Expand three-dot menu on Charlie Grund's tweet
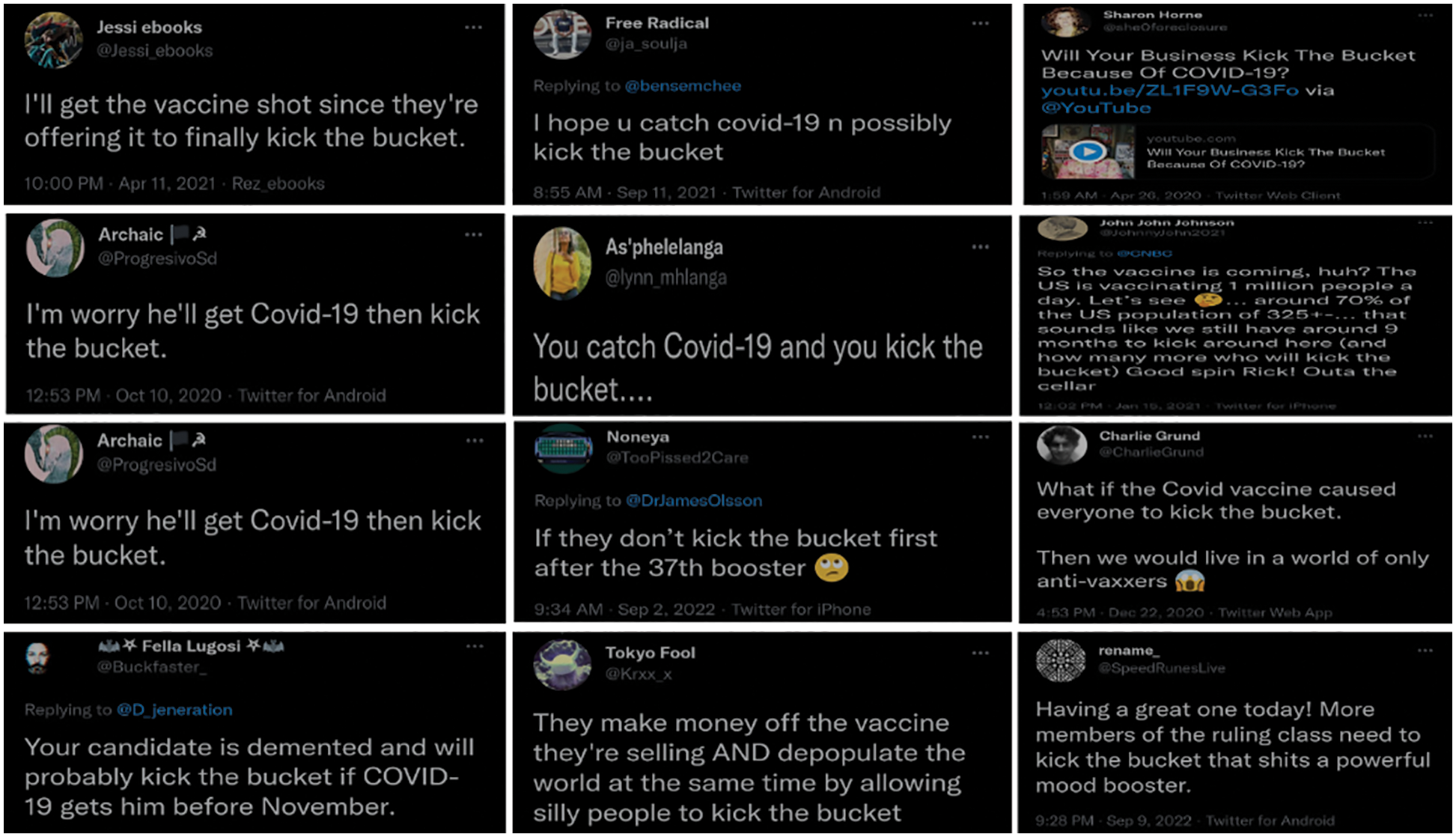The image size is (1456, 837). coord(1425,436)
